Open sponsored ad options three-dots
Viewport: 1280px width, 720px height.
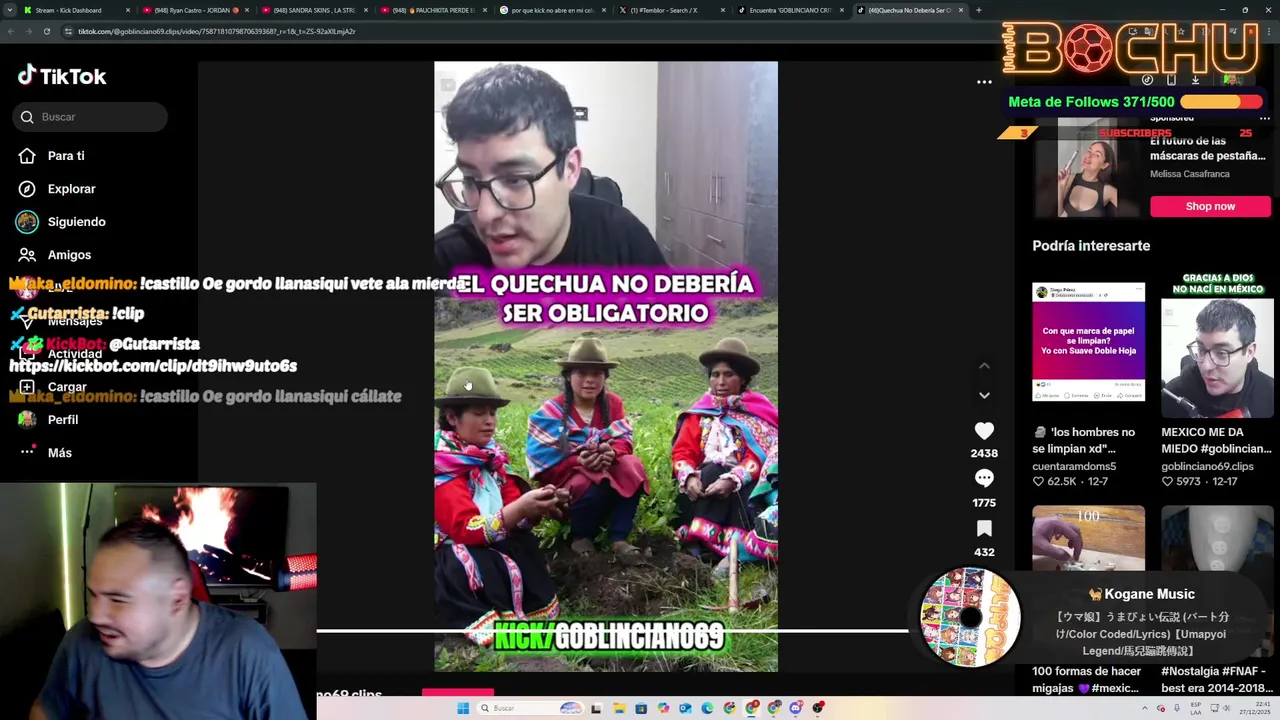[x=1264, y=119]
